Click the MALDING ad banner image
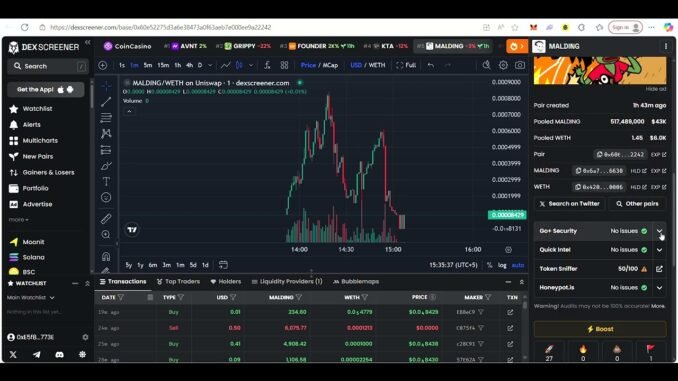The image size is (678, 381). click(x=600, y=70)
